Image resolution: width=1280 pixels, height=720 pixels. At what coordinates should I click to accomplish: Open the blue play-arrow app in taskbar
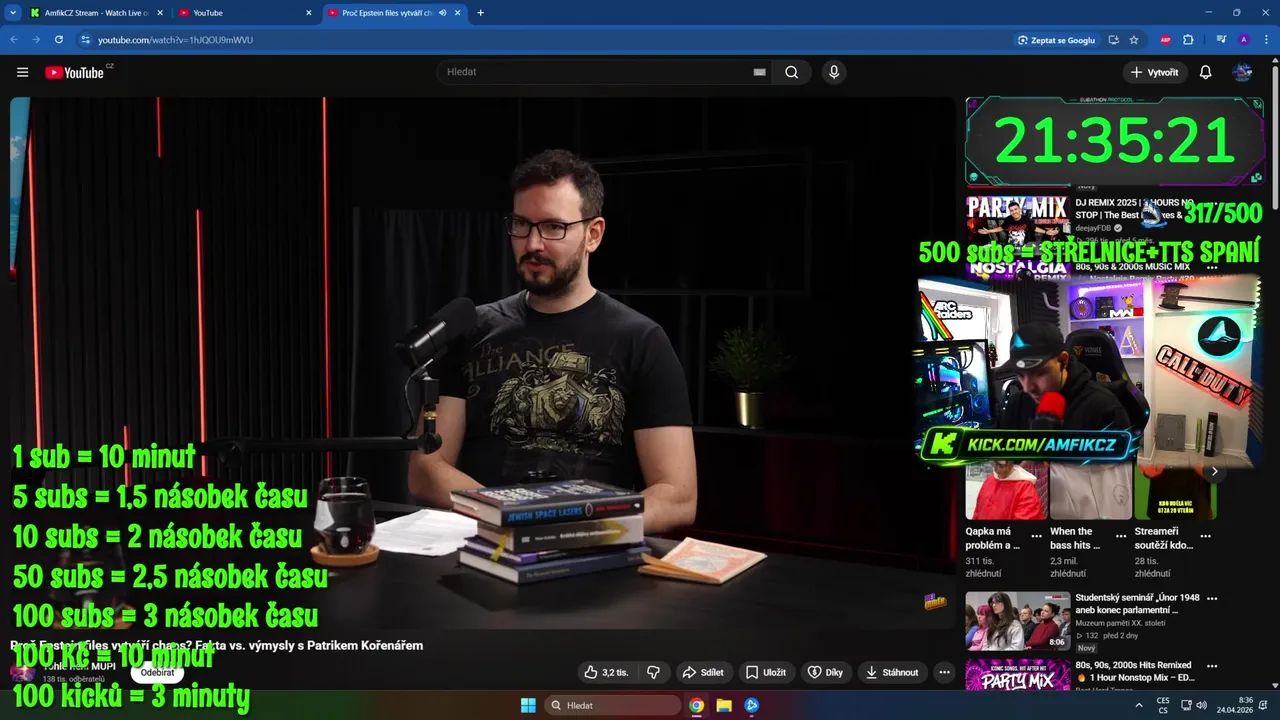click(x=752, y=705)
